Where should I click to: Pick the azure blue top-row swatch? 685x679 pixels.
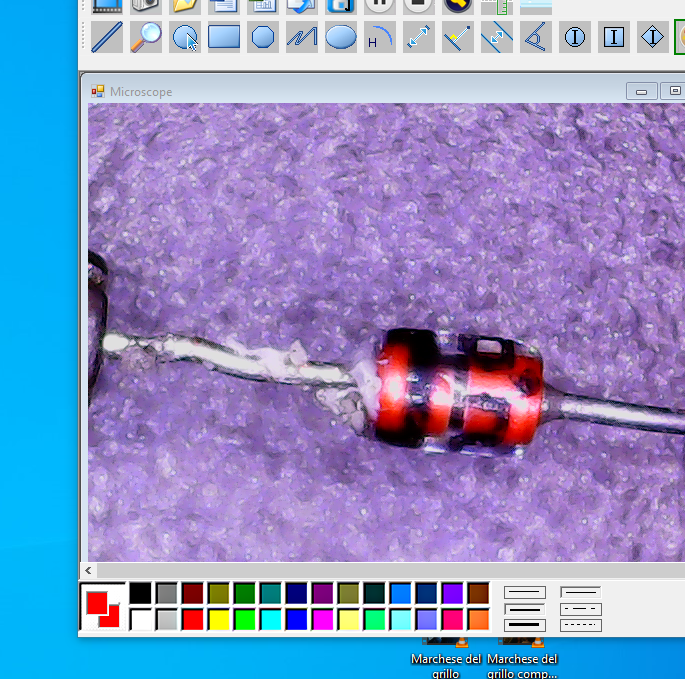click(401, 593)
